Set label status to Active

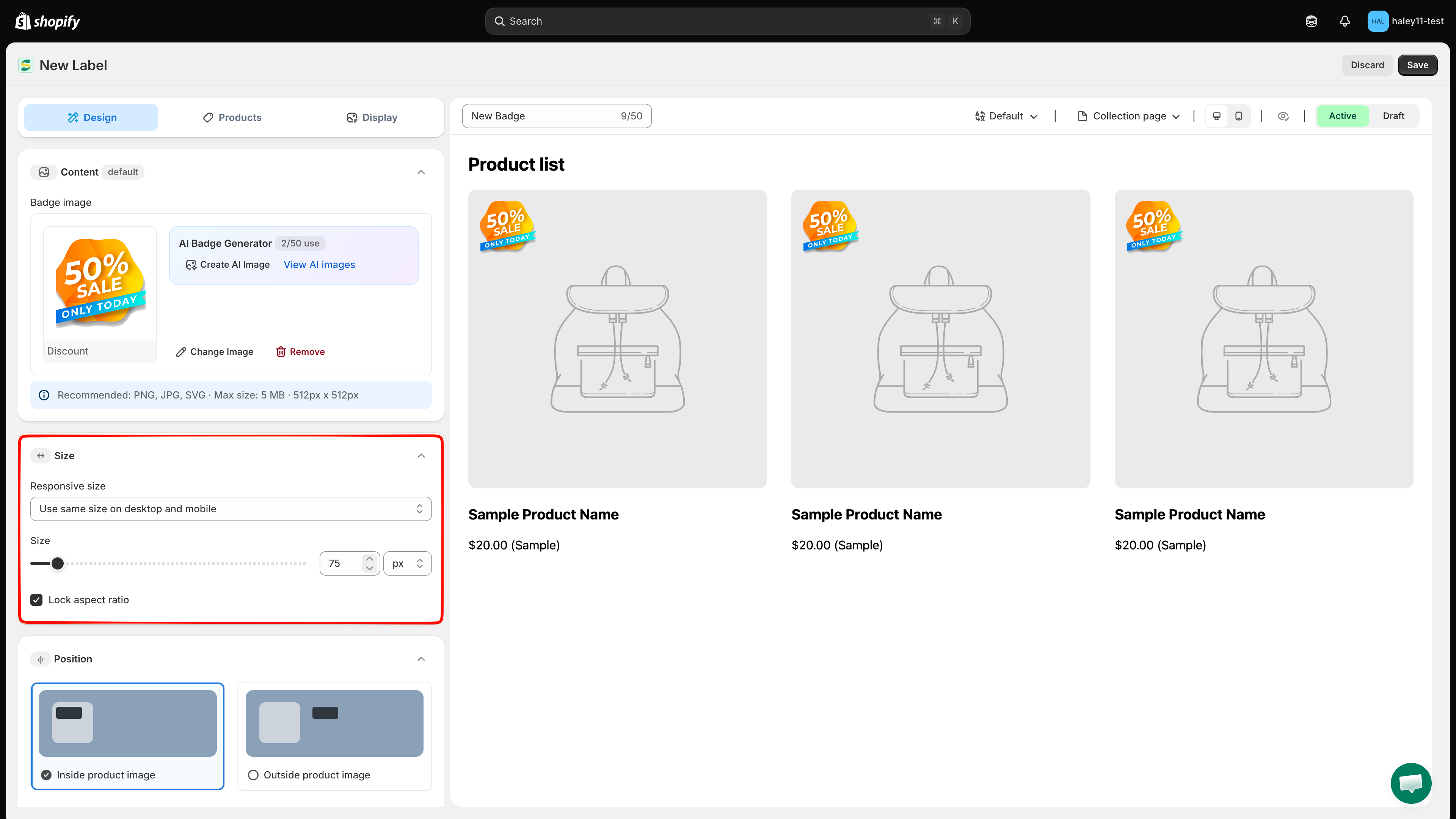click(1342, 116)
